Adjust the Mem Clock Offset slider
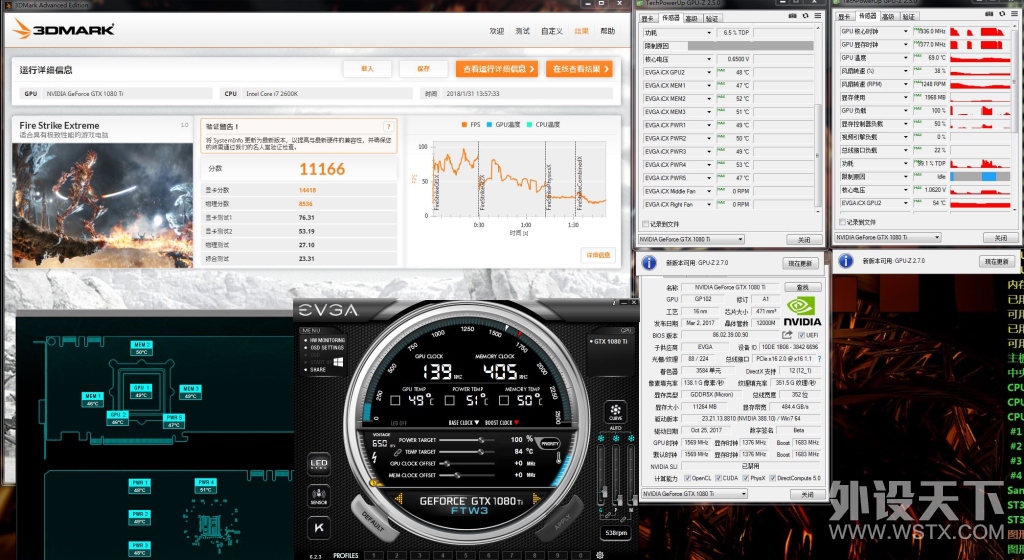1024x560 pixels. [x=468, y=475]
